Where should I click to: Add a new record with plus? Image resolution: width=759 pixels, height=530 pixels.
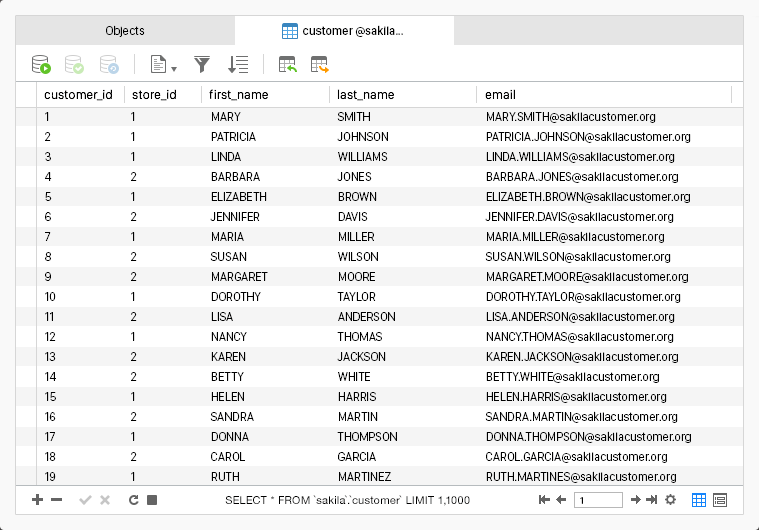[38, 499]
